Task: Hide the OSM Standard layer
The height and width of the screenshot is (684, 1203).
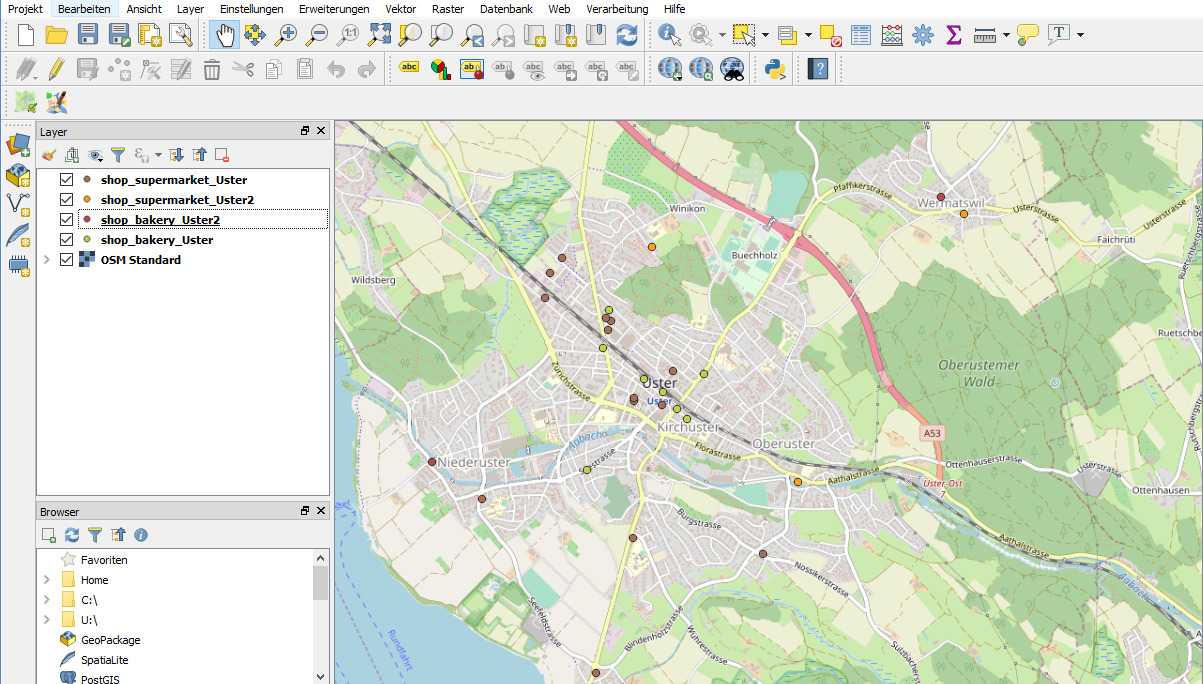Action: click(x=67, y=260)
